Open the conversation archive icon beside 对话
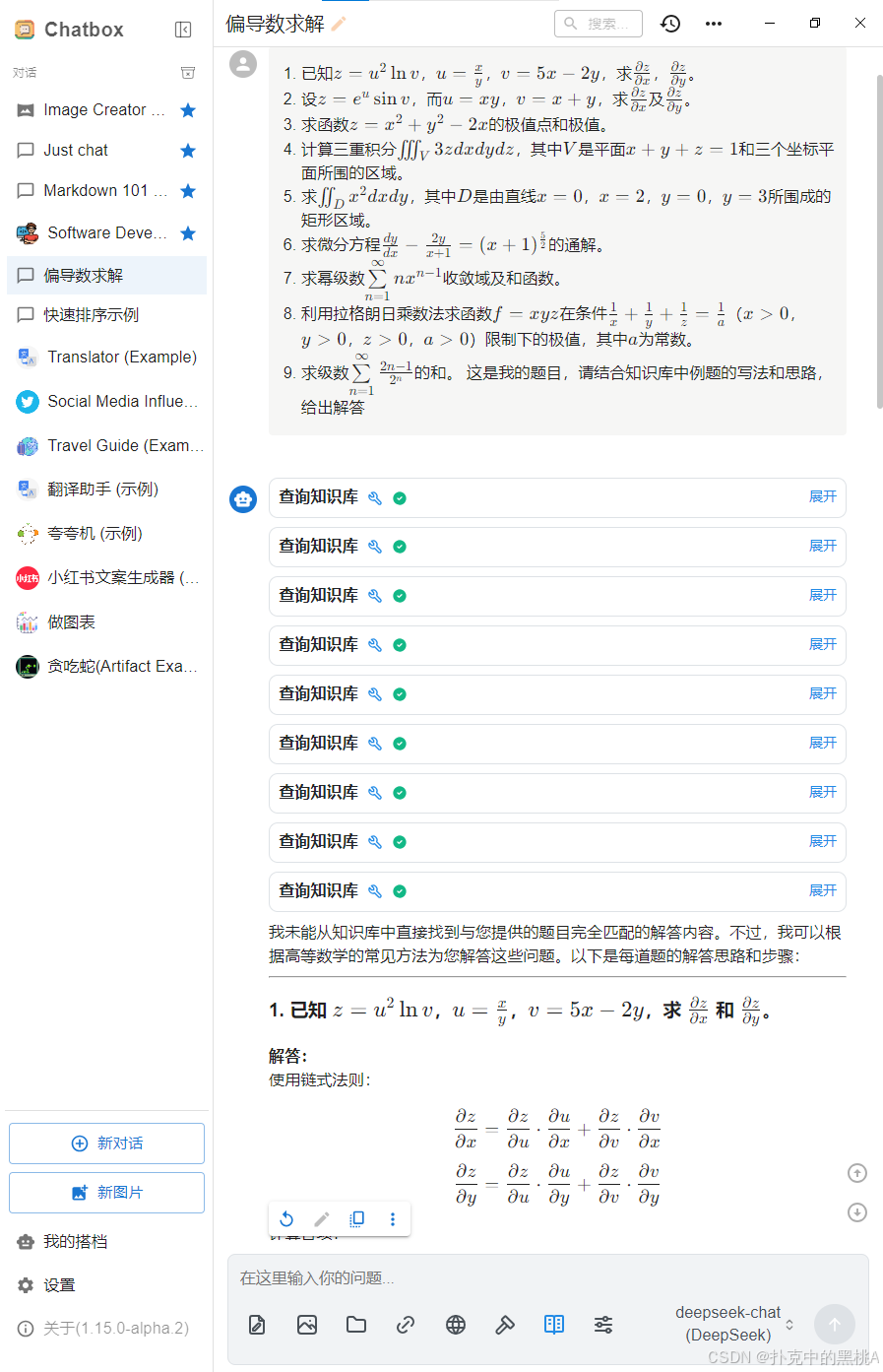This screenshot has width=883, height=1372. pyautogui.click(x=188, y=73)
